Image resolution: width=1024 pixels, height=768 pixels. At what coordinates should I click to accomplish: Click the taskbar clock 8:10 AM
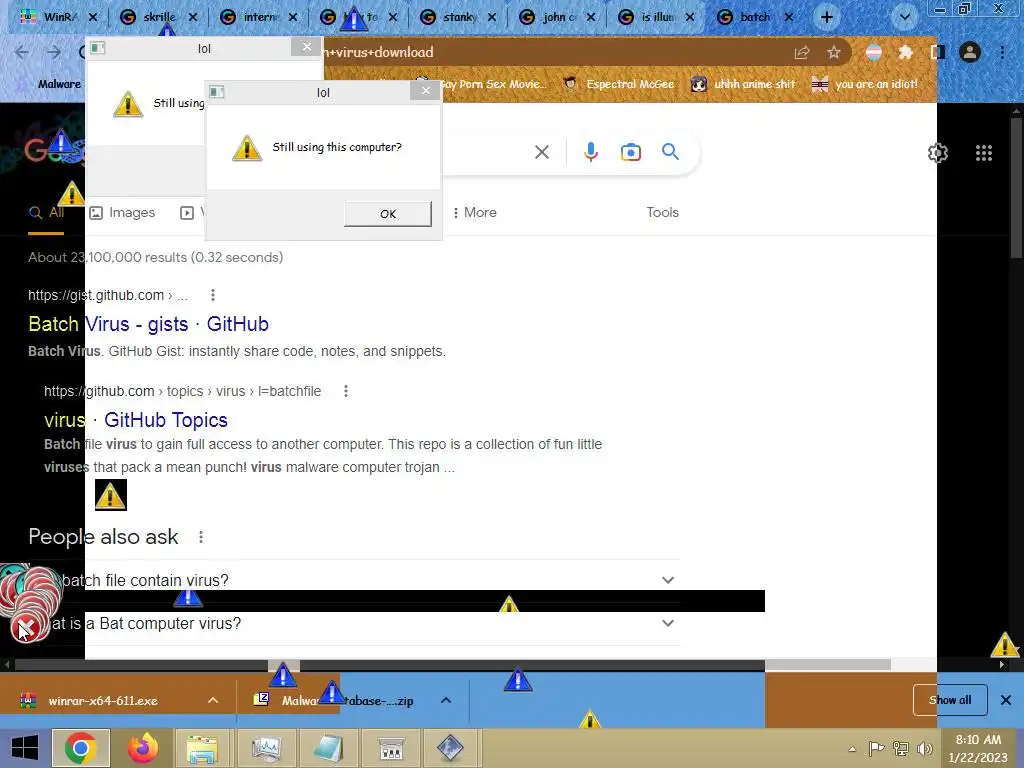pos(978,748)
